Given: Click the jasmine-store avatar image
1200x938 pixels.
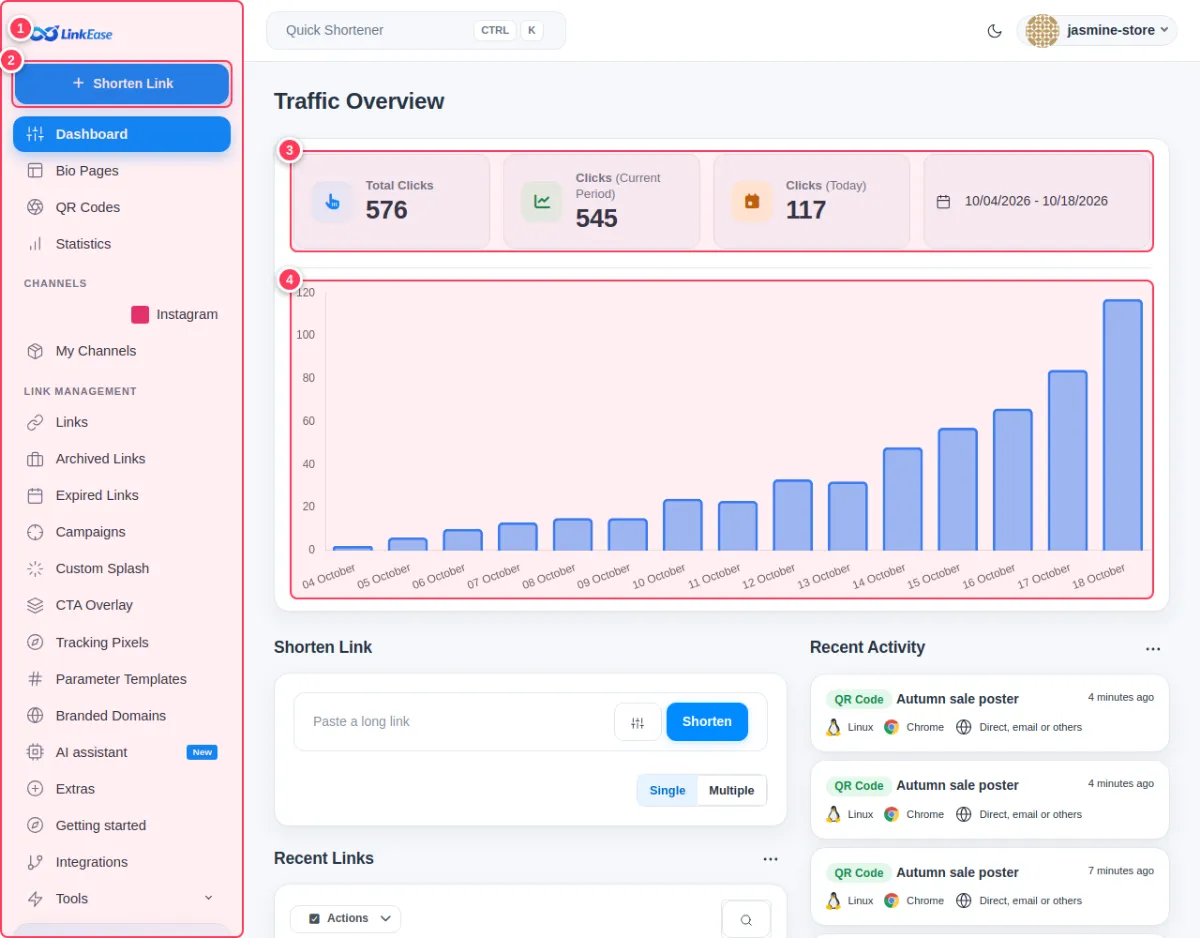Looking at the screenshot, I should (x=1042, y=30).
